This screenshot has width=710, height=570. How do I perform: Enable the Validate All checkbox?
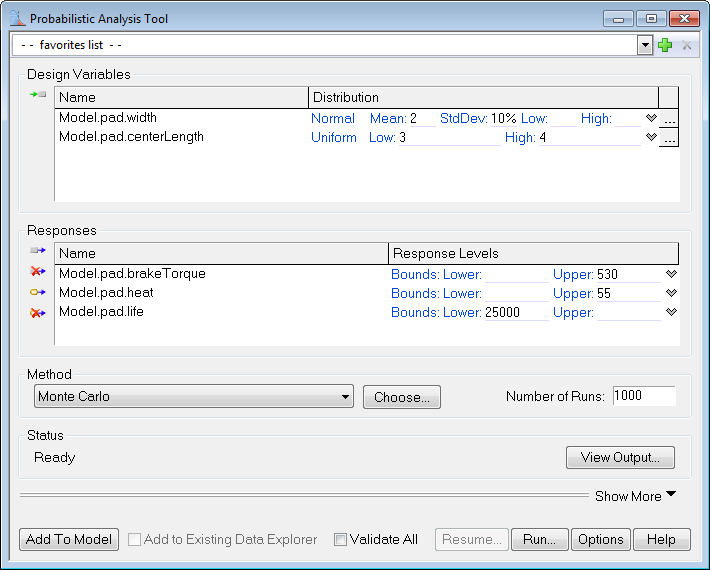[340, 540]
